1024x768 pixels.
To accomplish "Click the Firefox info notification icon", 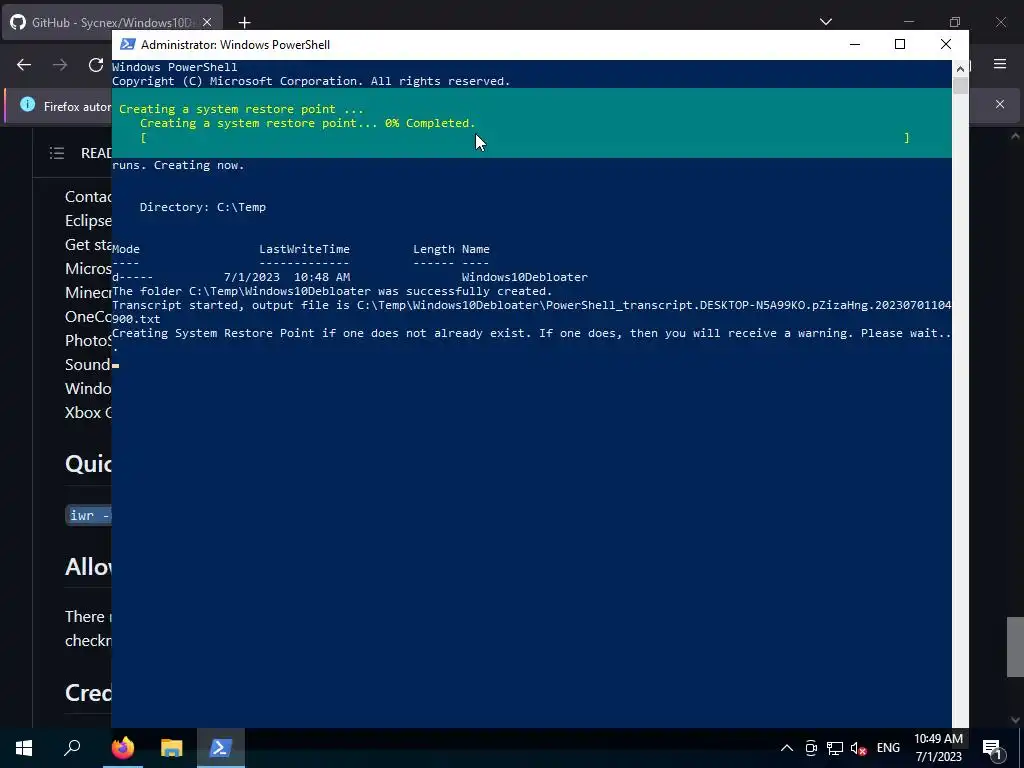I will pyautogui.click(x=27, y=104).
